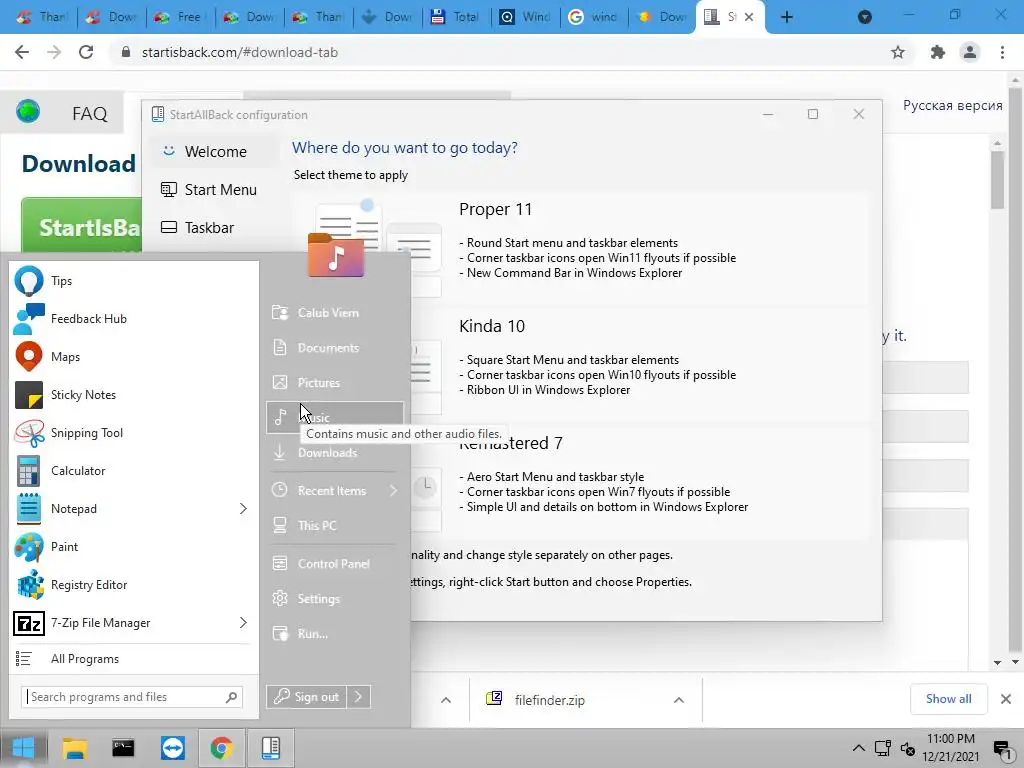Open the Calub Viem user folder
The image size is (1024, 768).
335,313
